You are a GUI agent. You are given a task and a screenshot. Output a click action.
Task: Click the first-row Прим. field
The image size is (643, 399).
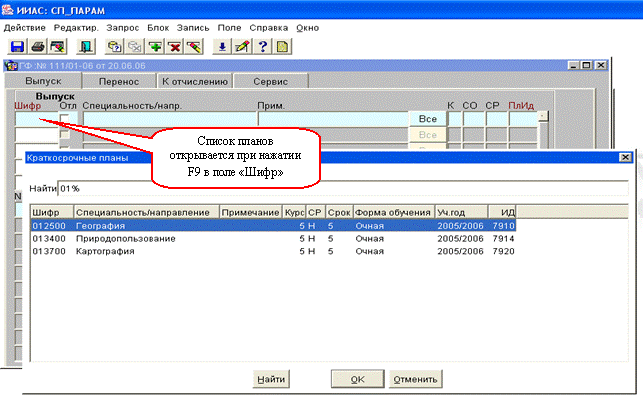(x=333, y=119)
